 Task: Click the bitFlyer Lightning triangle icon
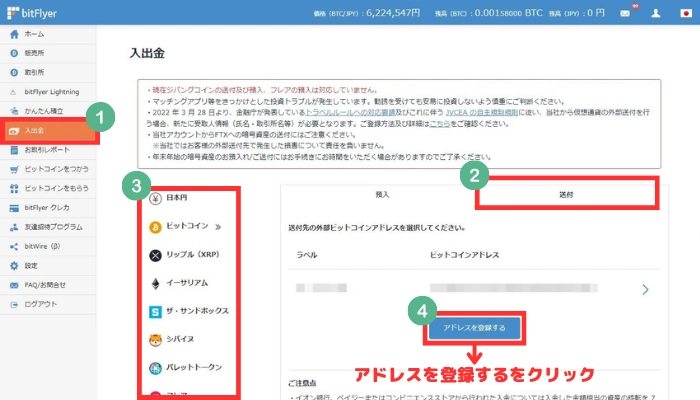tap(13, 92)
